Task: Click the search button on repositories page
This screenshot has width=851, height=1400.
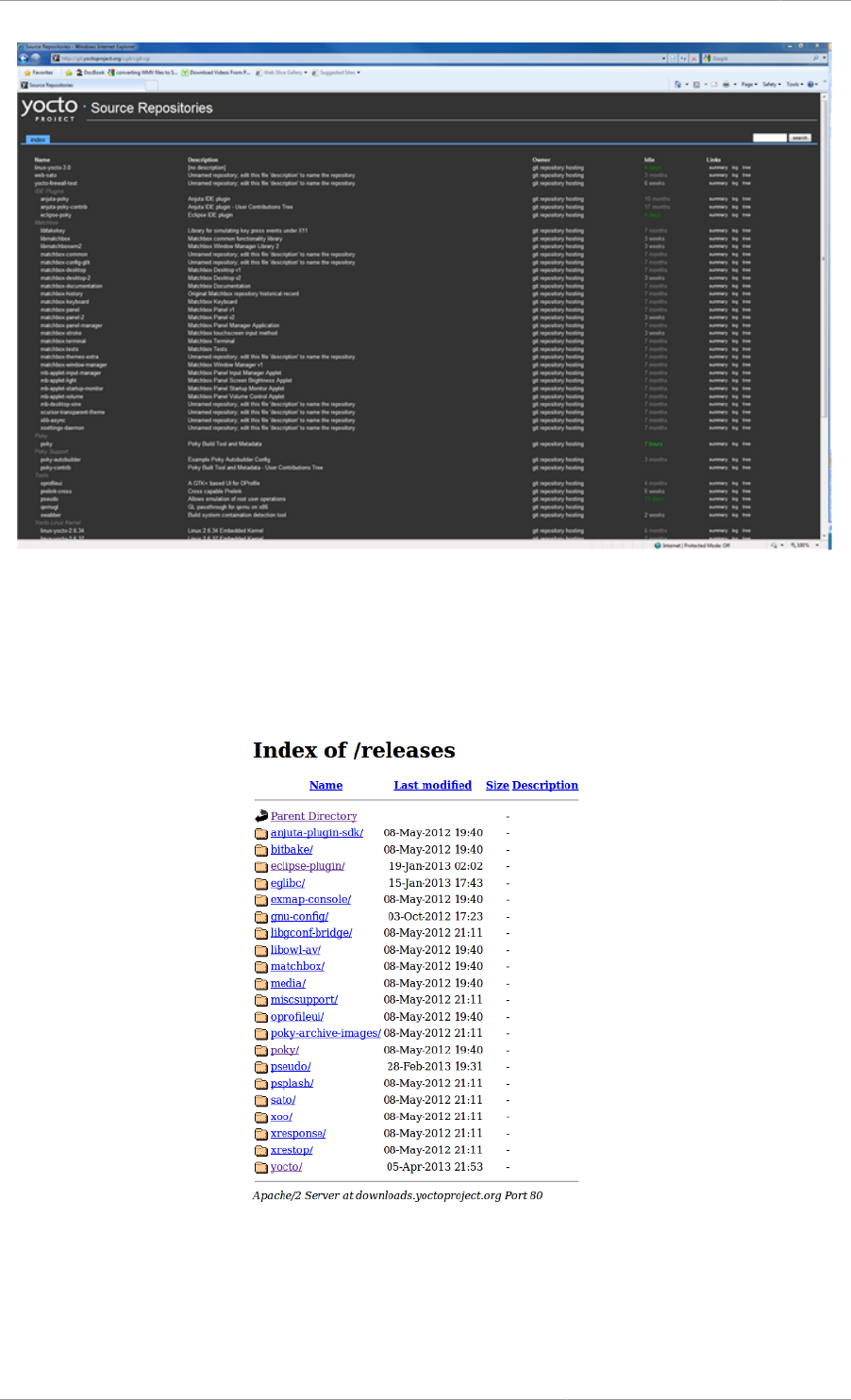Action: point(800,138)
